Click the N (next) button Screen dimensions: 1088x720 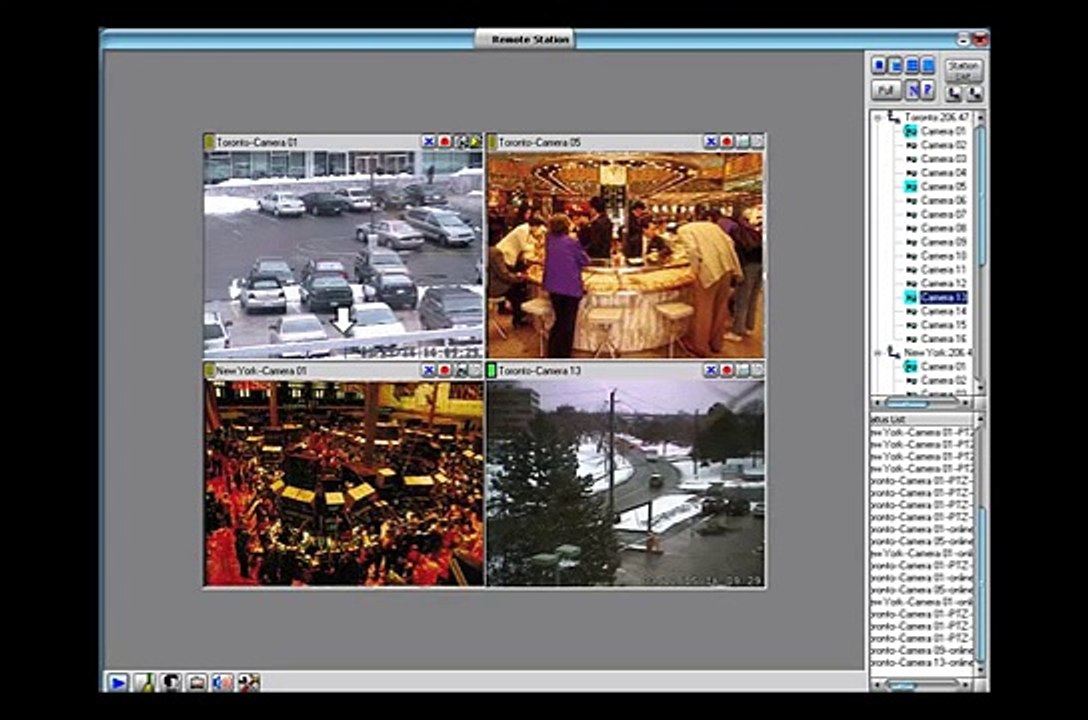click(913, 90)
